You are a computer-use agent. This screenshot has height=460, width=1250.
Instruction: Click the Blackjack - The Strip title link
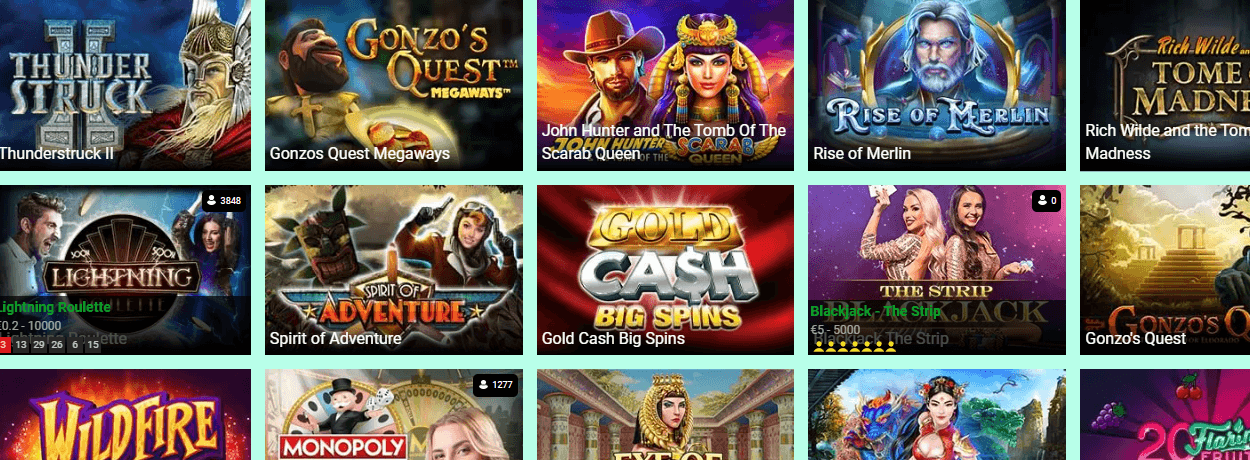(876, 311)
